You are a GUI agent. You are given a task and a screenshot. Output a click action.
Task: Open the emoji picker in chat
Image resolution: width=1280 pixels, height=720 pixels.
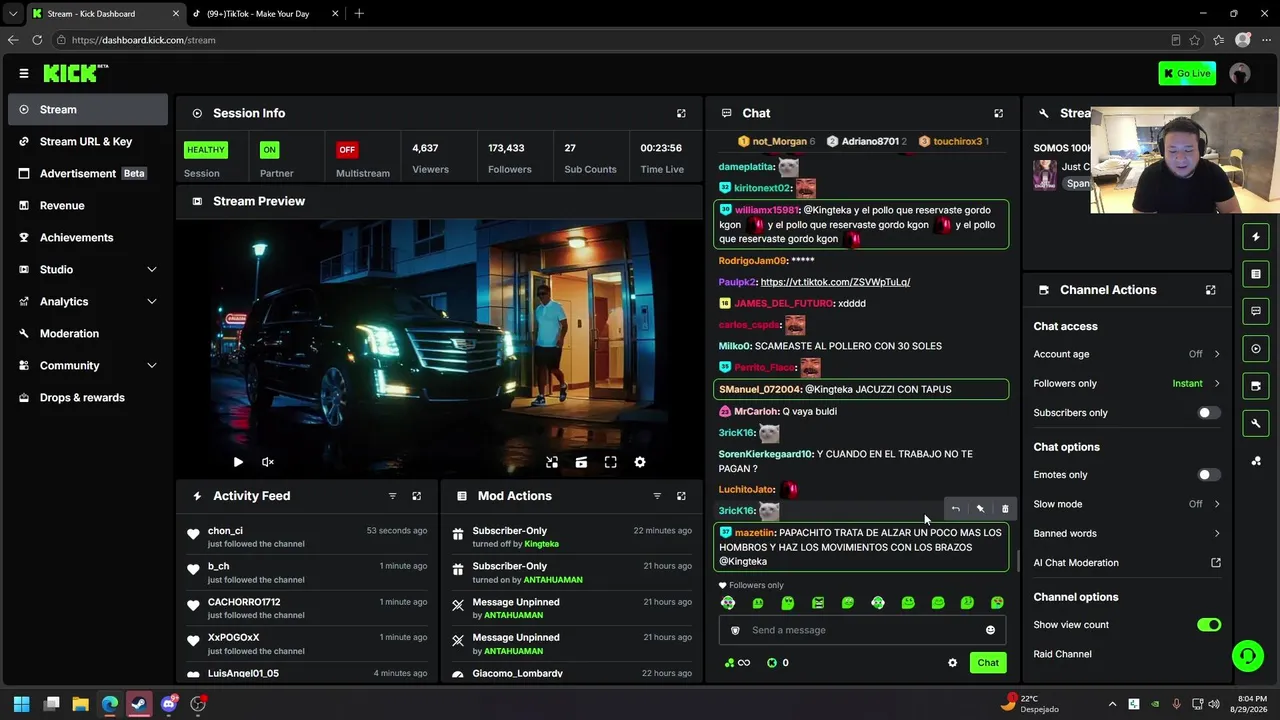pyautogui.click(x=990, y=630)
